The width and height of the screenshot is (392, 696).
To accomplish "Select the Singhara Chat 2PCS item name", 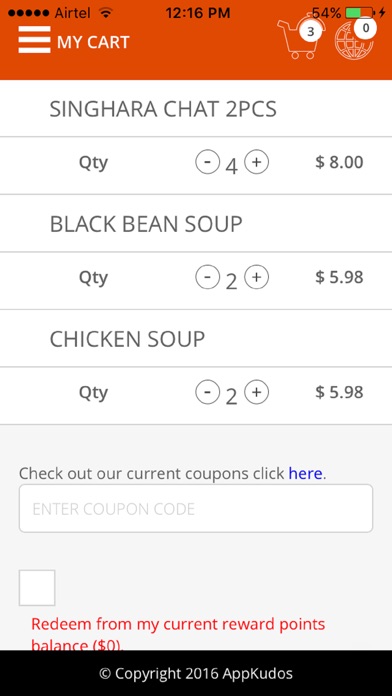I will [163, 109].
